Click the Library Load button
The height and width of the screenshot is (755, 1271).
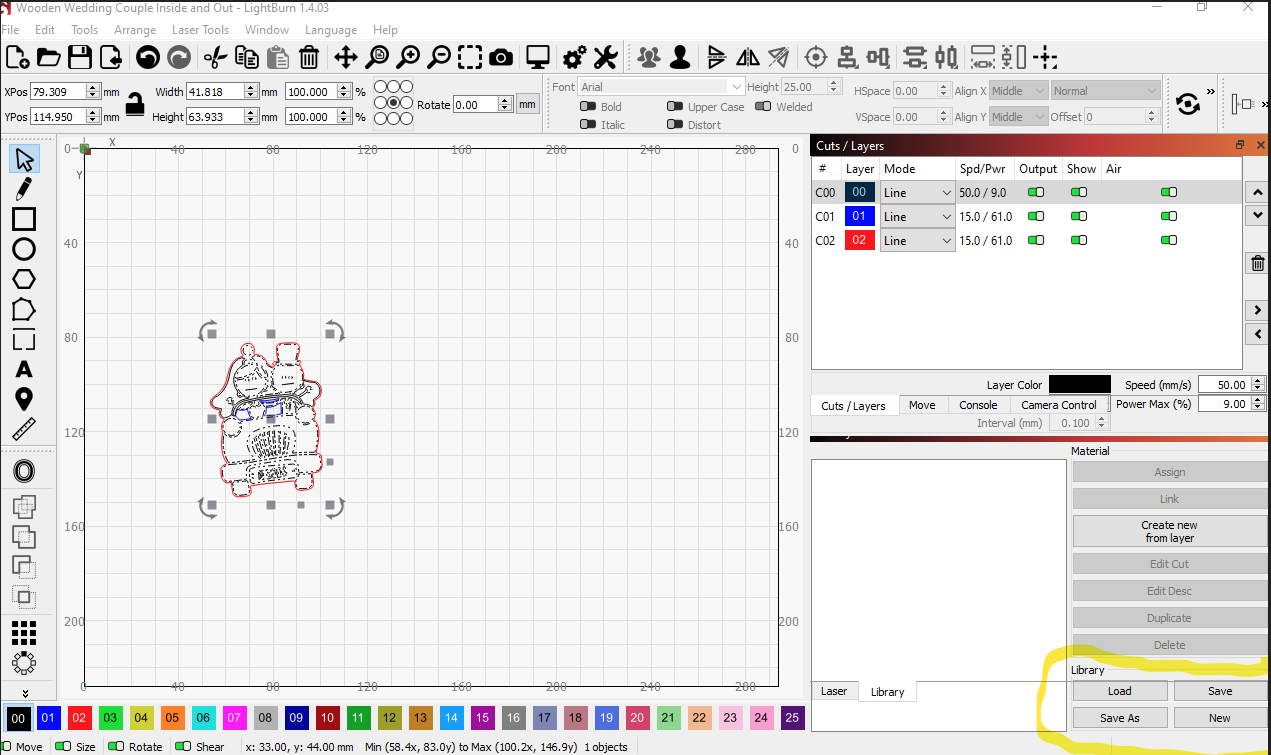[1120, 691]
